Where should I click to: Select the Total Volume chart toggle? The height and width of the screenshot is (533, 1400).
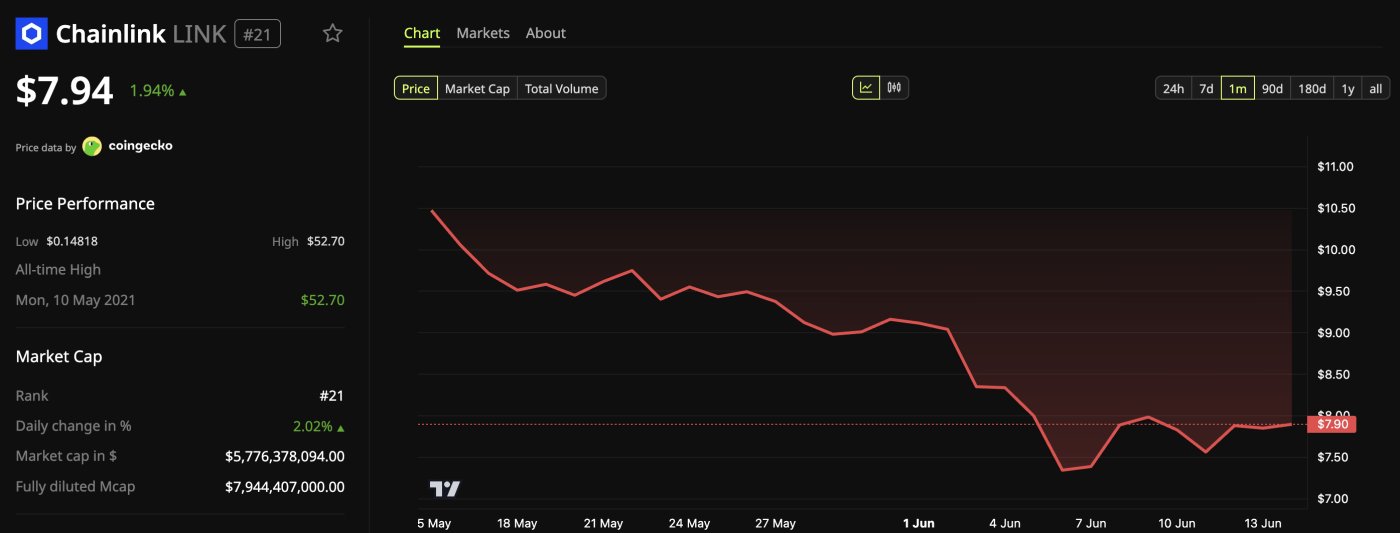pos(561,89)
